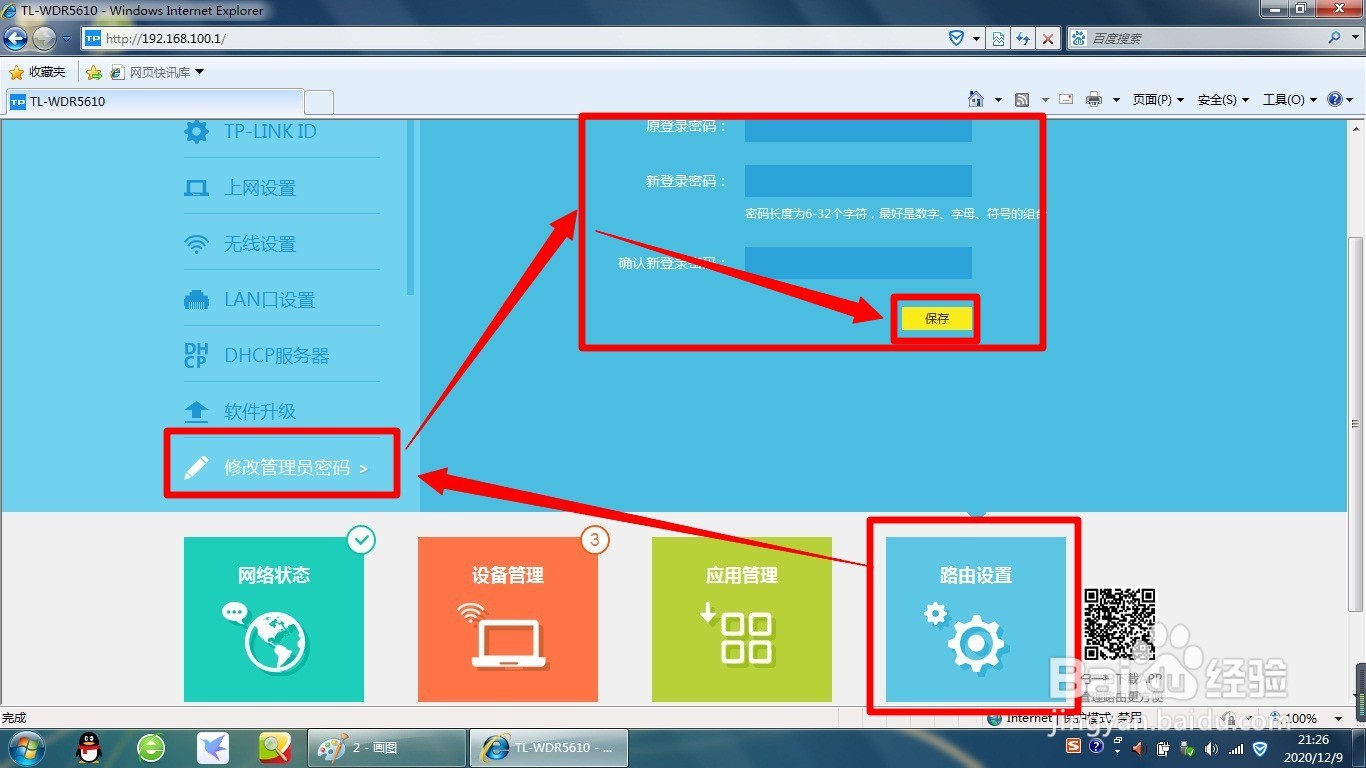Viewport: 1366px width, 768px height.
Task: Click the shield security icon in address bar
Action: (x=956, y=38)
